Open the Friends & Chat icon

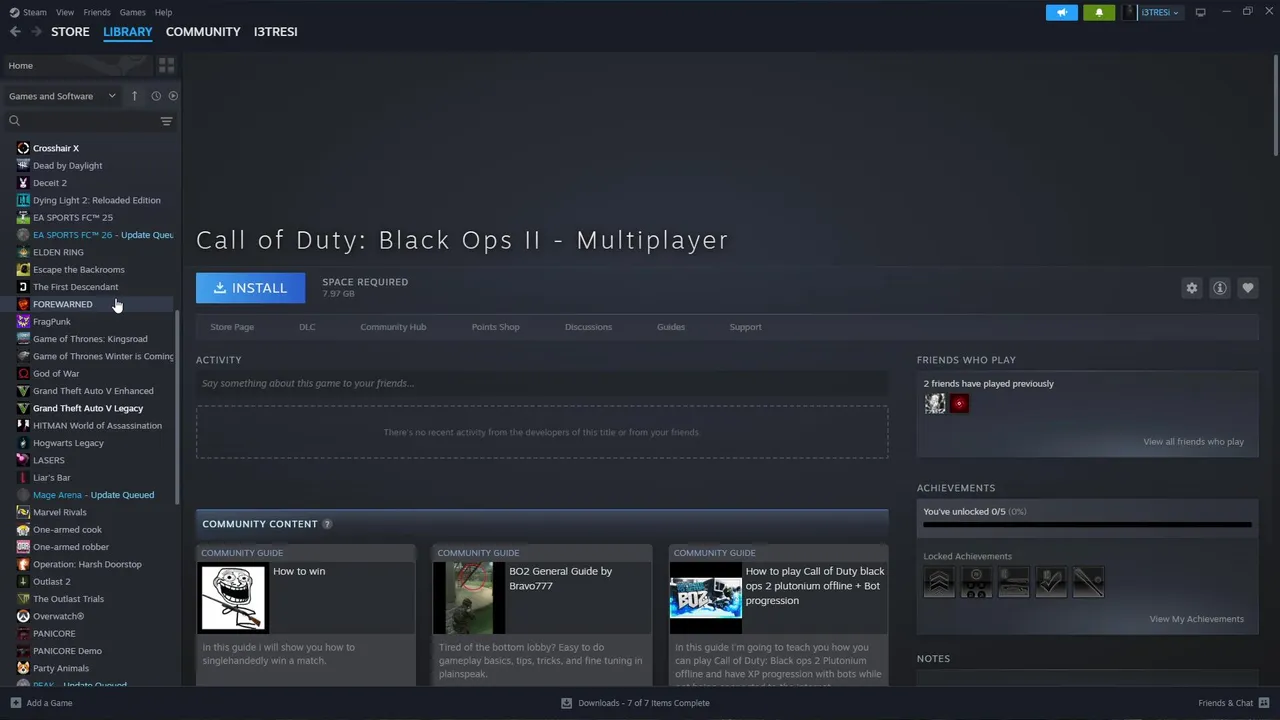pyautogui.click(x=1265, y=703)
